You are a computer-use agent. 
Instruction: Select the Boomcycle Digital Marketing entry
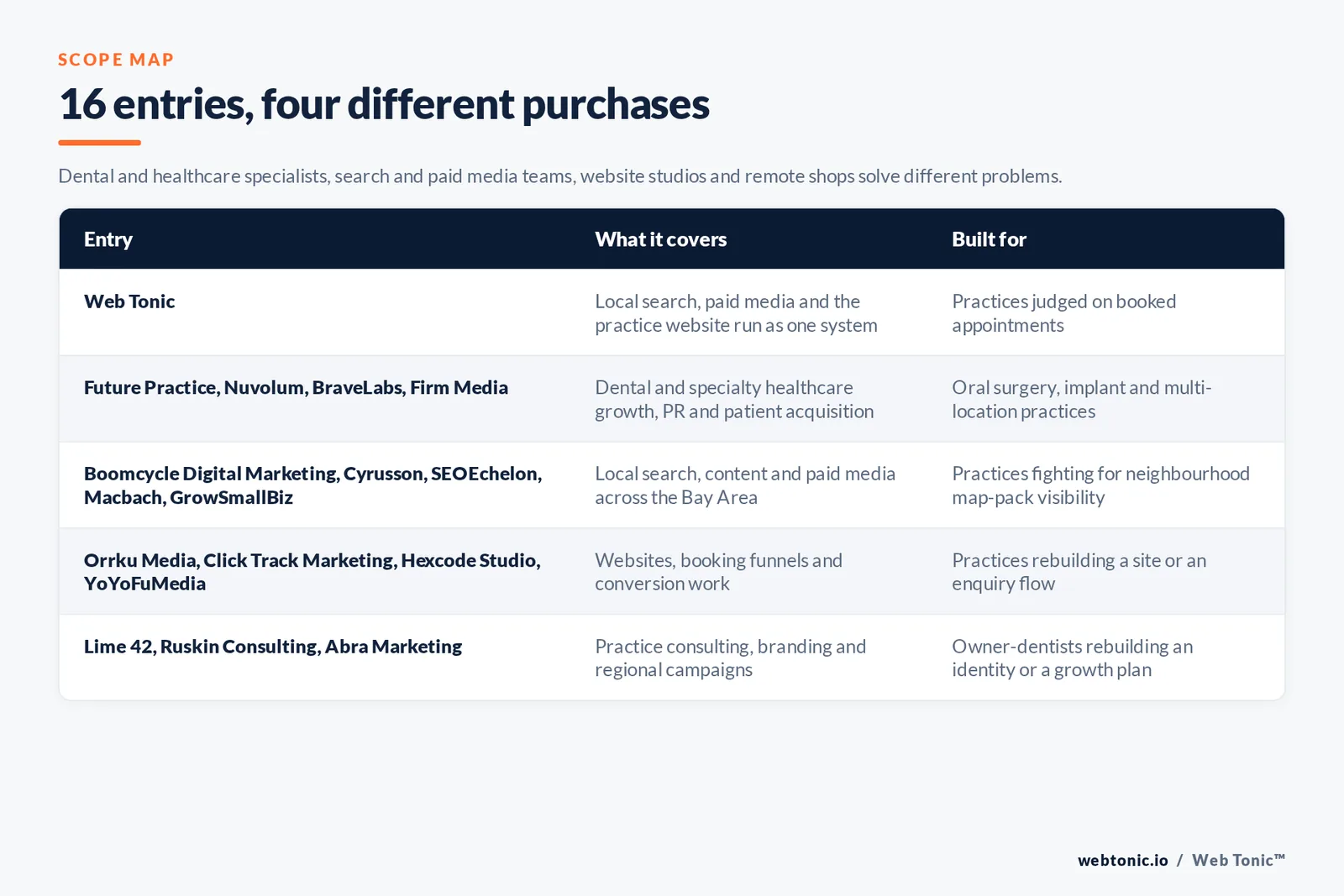[x=313, y=485]
